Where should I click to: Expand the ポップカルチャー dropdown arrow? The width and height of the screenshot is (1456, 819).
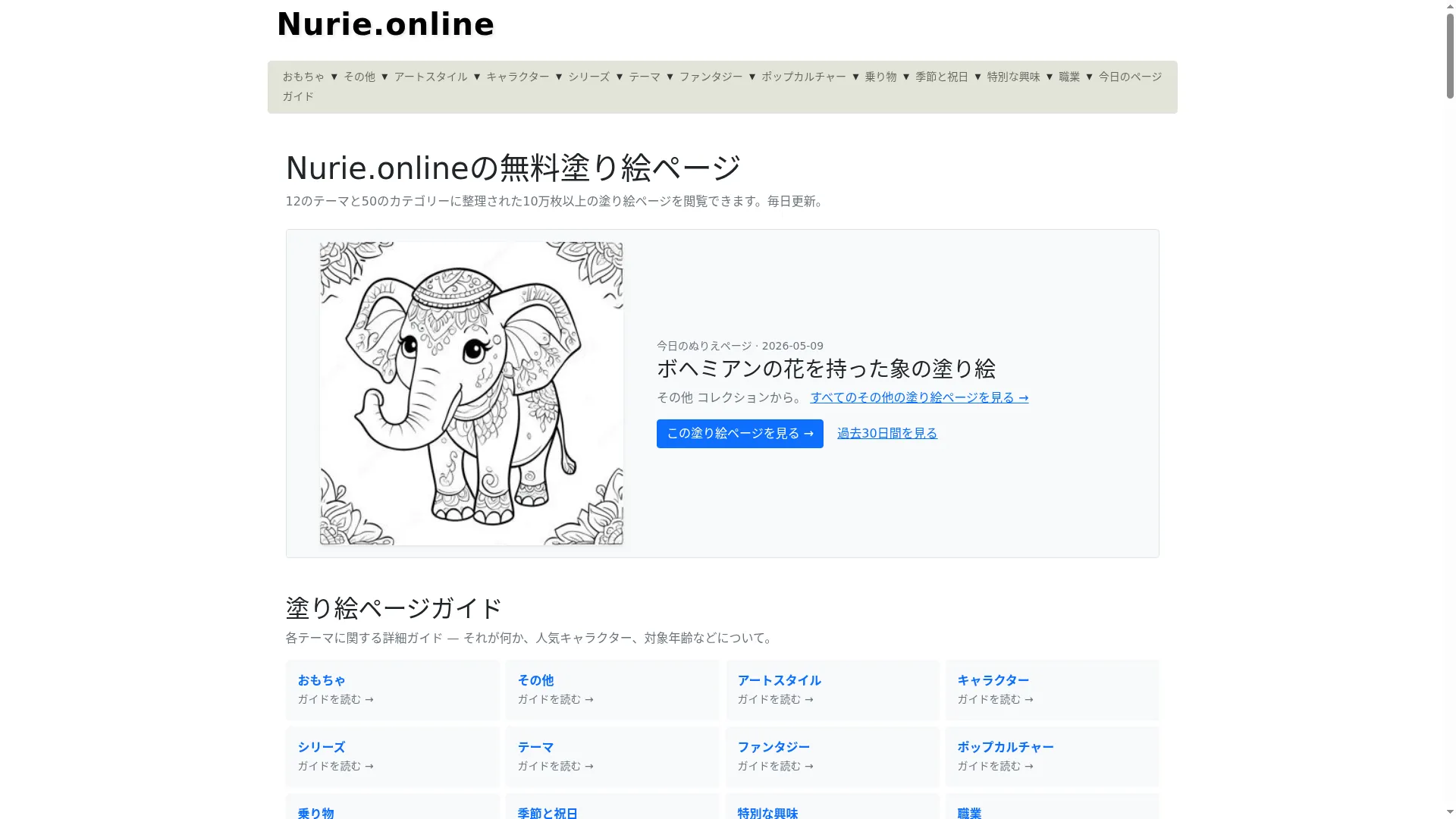(x=855, y=77)
